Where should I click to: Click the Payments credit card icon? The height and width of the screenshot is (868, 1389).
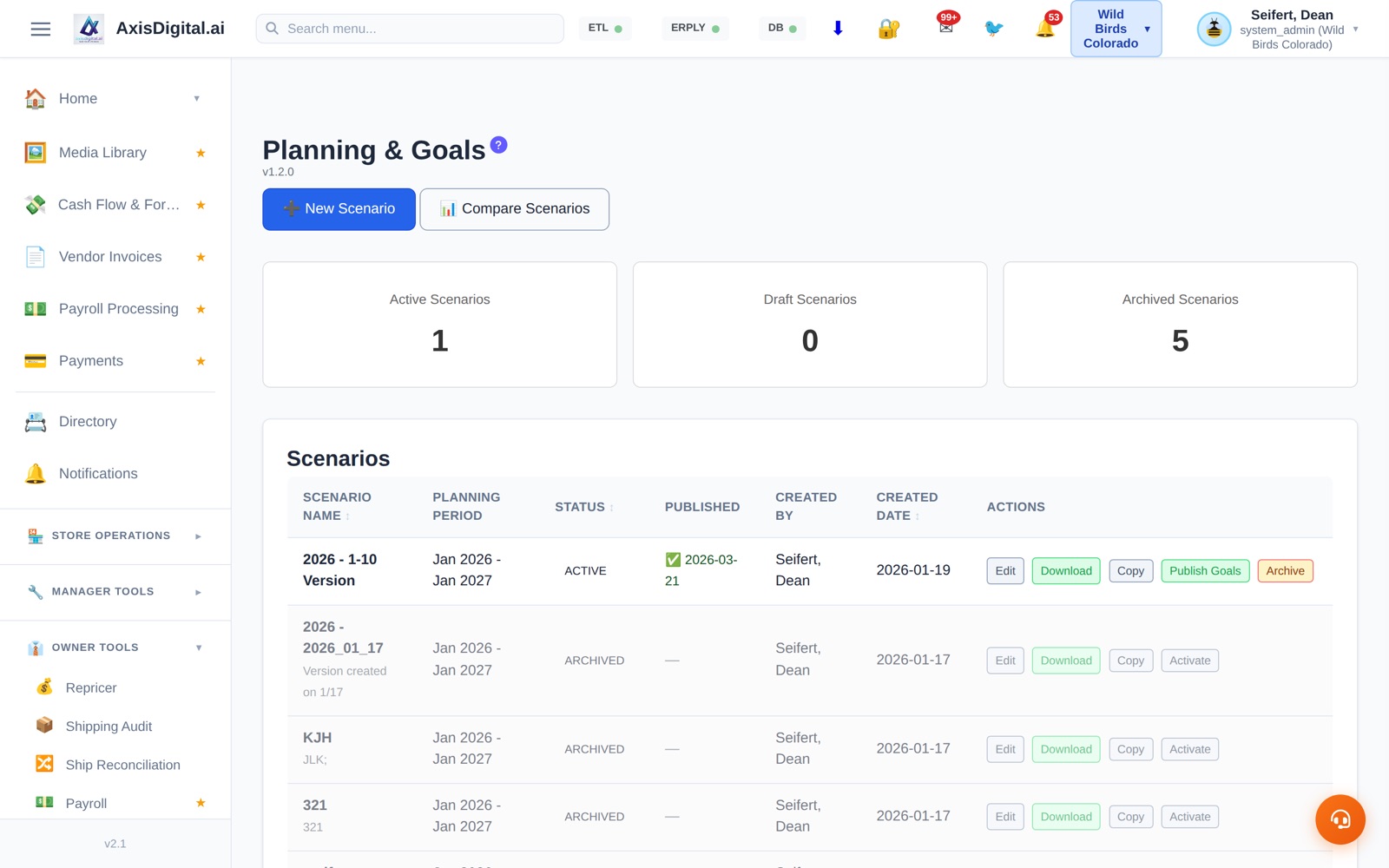click(x=36, y=361)
